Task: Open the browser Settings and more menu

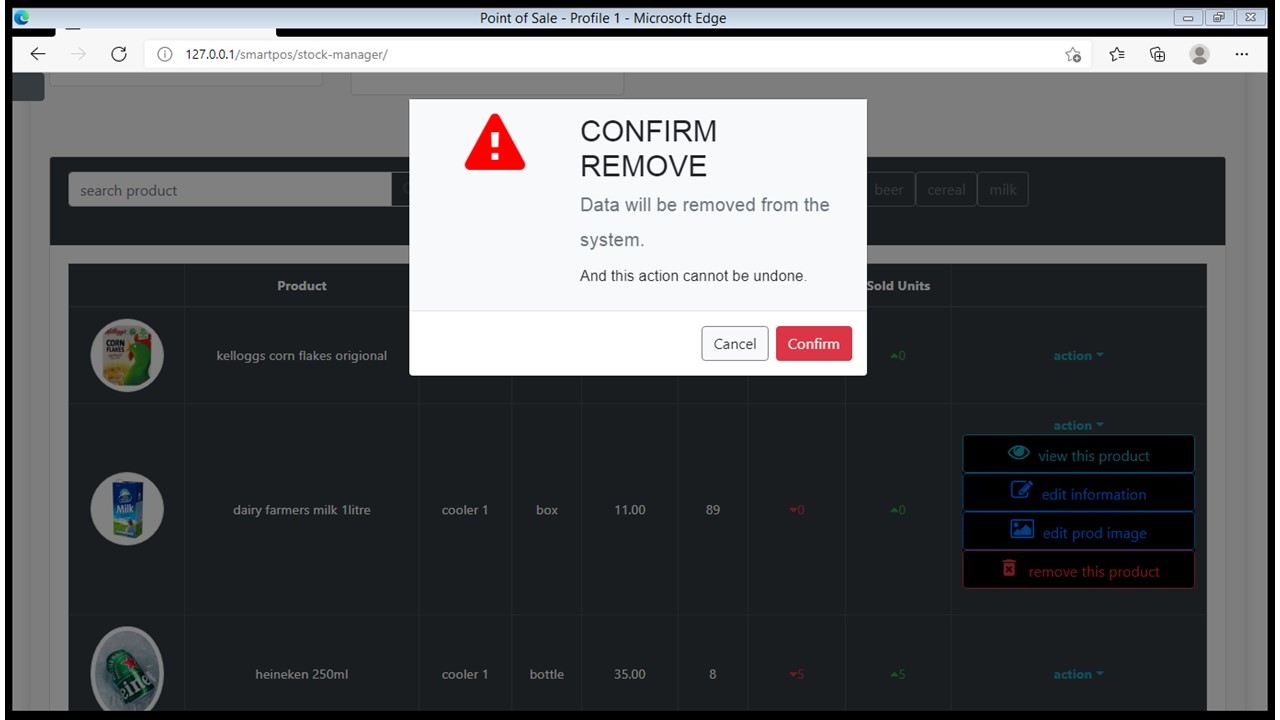Action: click(1241, 54)
